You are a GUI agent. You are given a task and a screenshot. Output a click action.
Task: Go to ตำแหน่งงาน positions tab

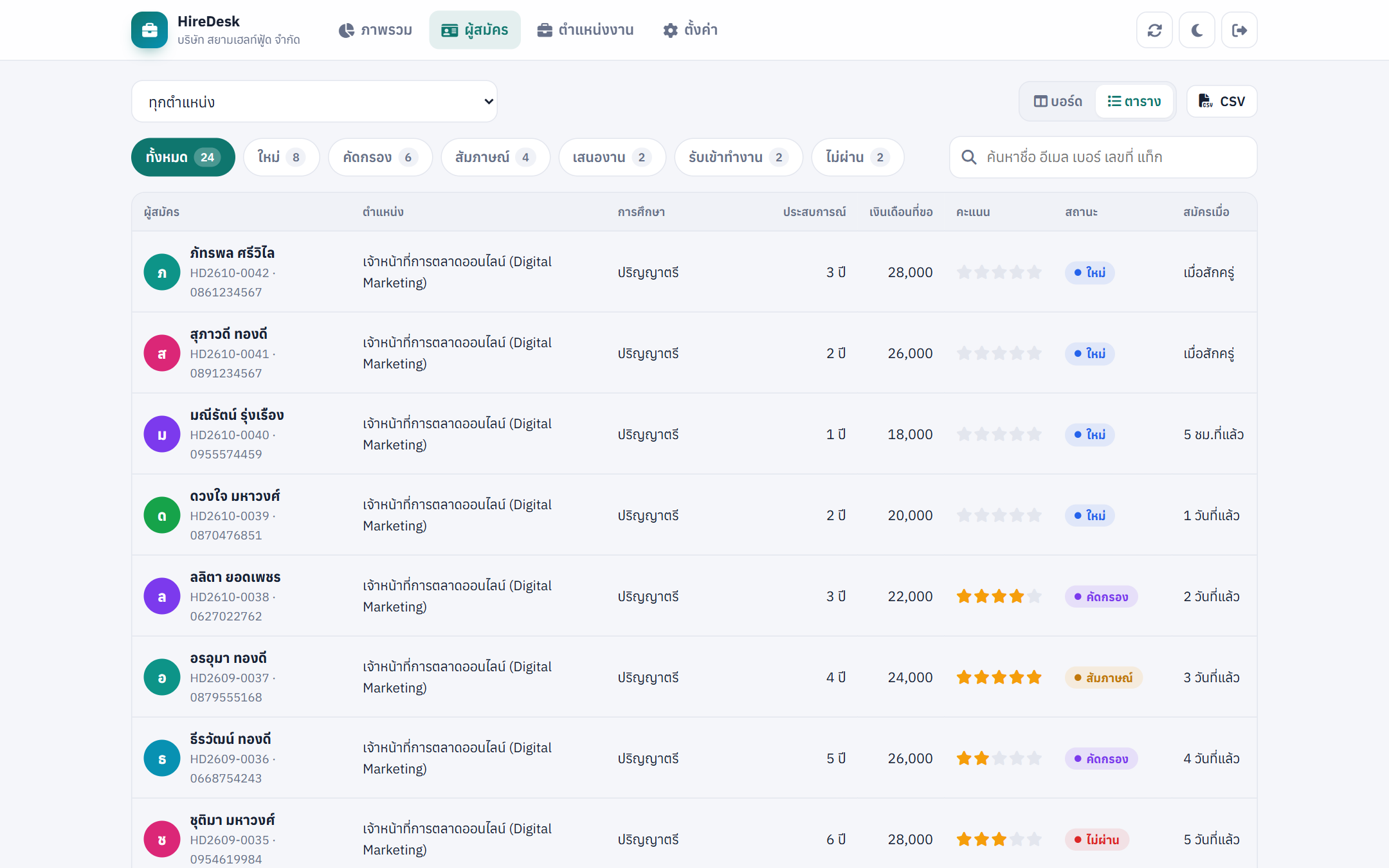(585, 30)
